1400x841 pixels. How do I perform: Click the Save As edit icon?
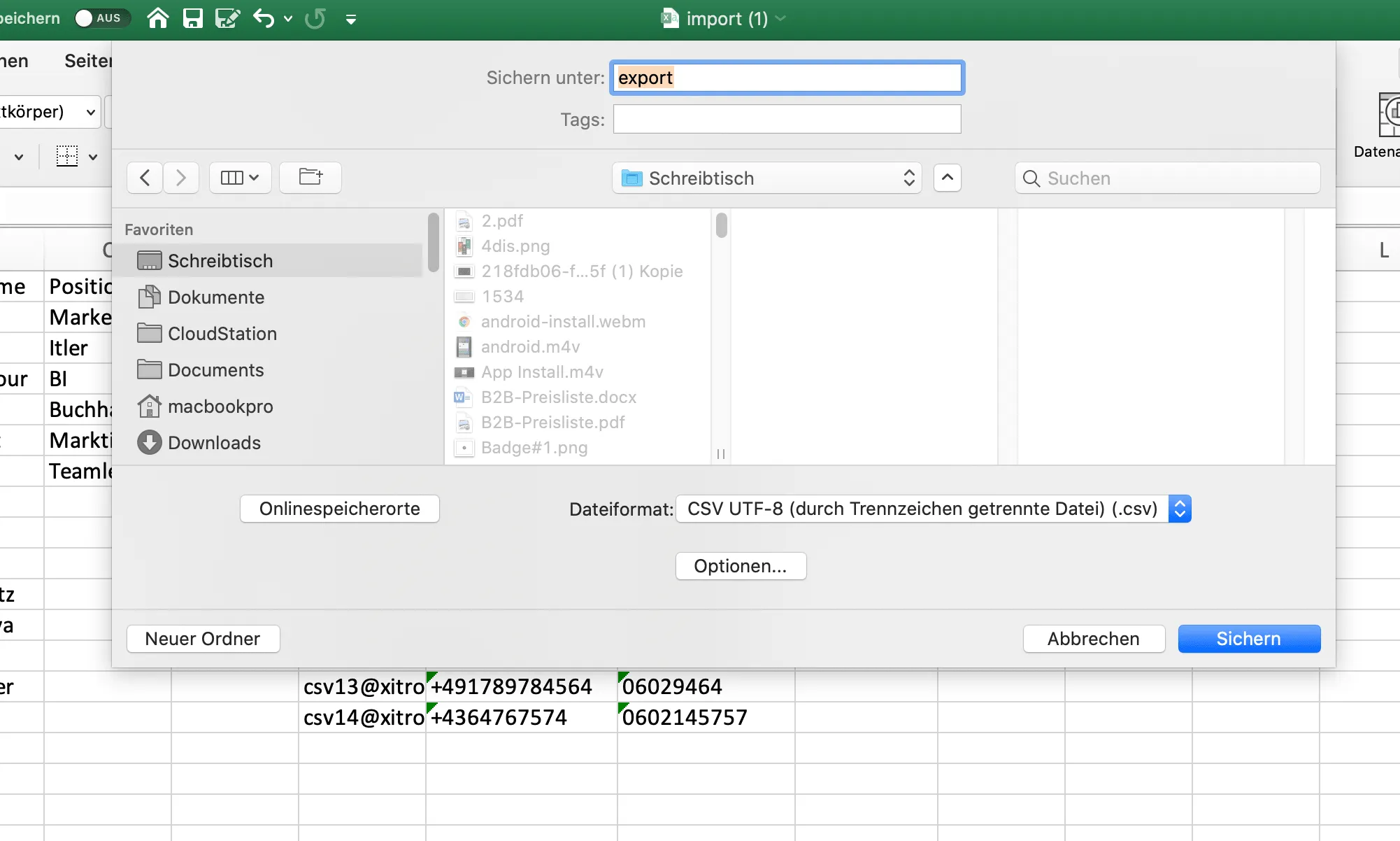click(227, 18)
